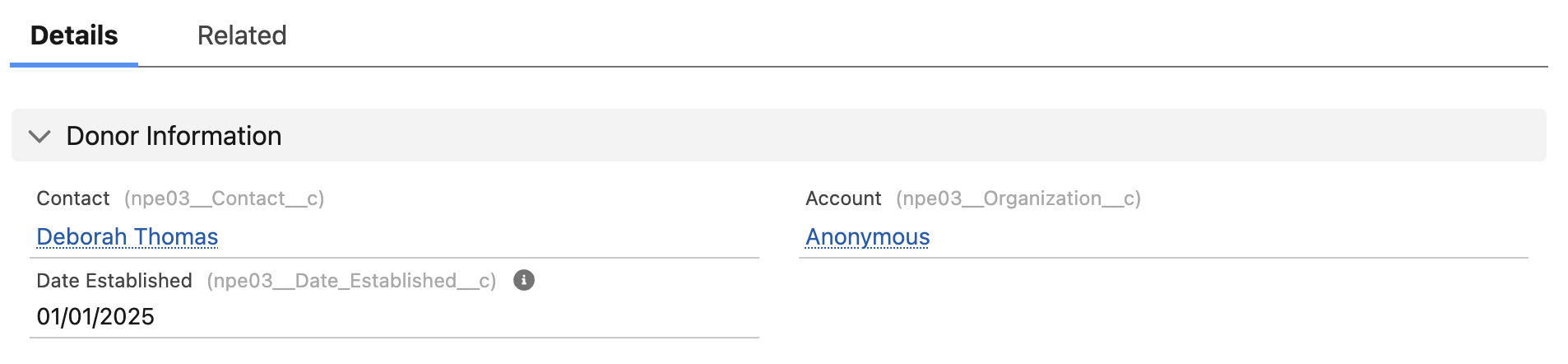Image resolution: width=1568 pixels, height=364 pixels.
Task: Click the Account field label
Action: pyautogui.click(x=843, y=198)
